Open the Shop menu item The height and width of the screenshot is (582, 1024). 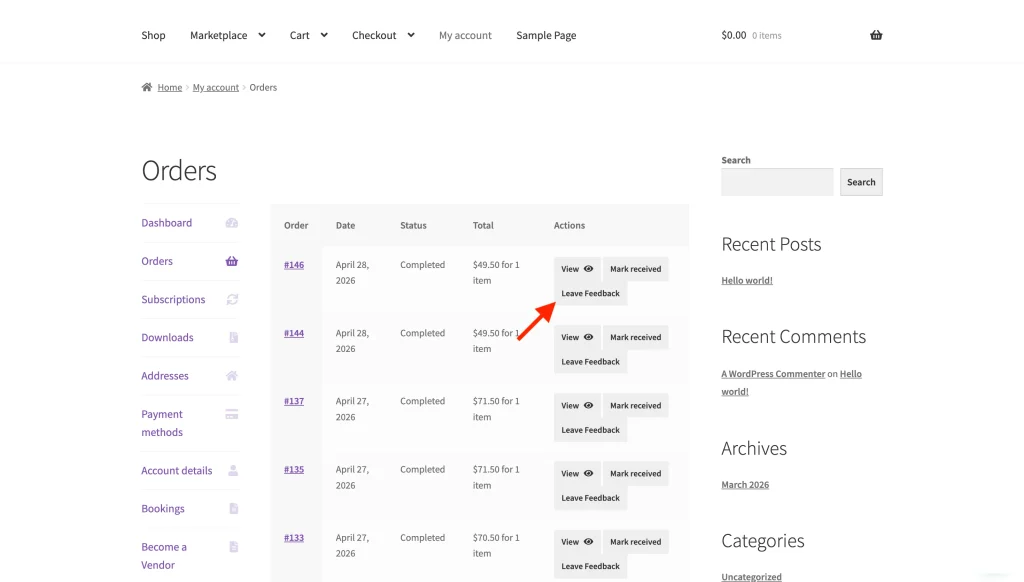(x=153, y=35)
